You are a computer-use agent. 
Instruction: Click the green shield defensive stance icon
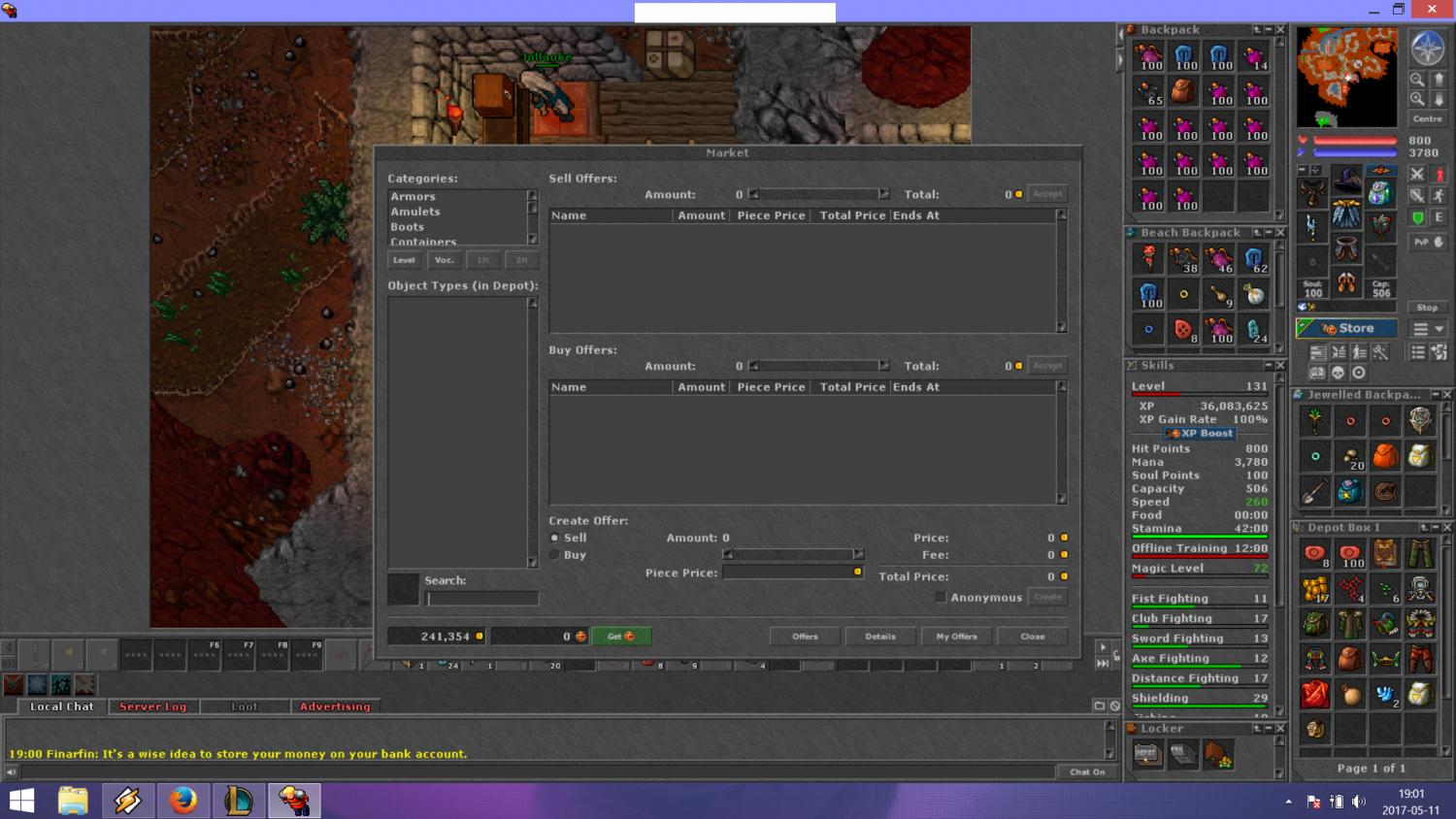pos(1418,217)
